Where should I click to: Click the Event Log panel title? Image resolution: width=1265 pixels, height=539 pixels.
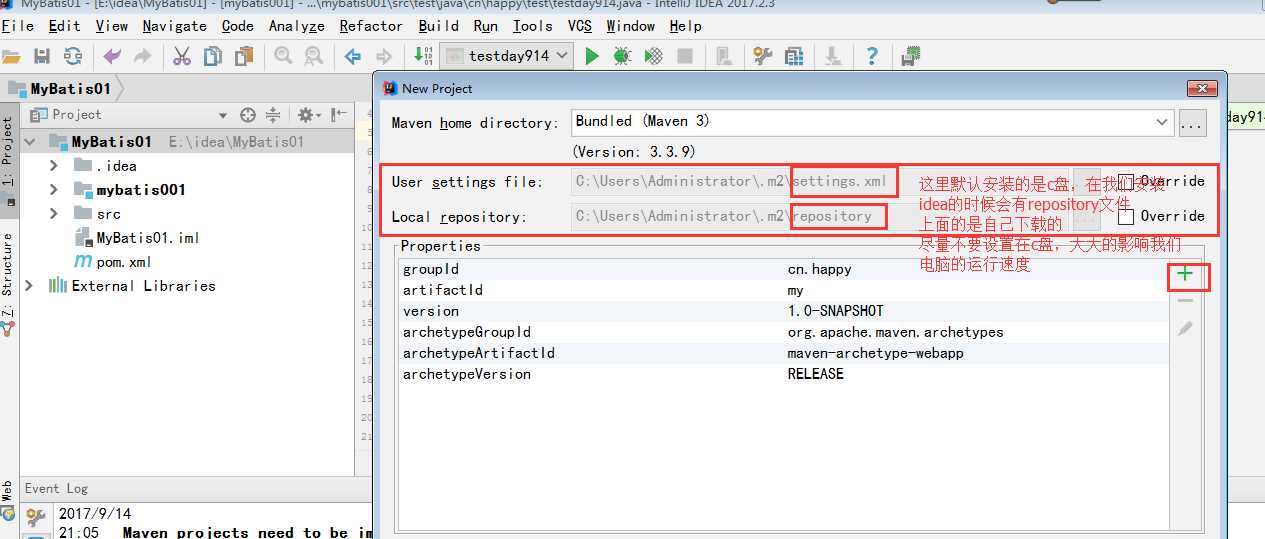[x=56, y=488]
